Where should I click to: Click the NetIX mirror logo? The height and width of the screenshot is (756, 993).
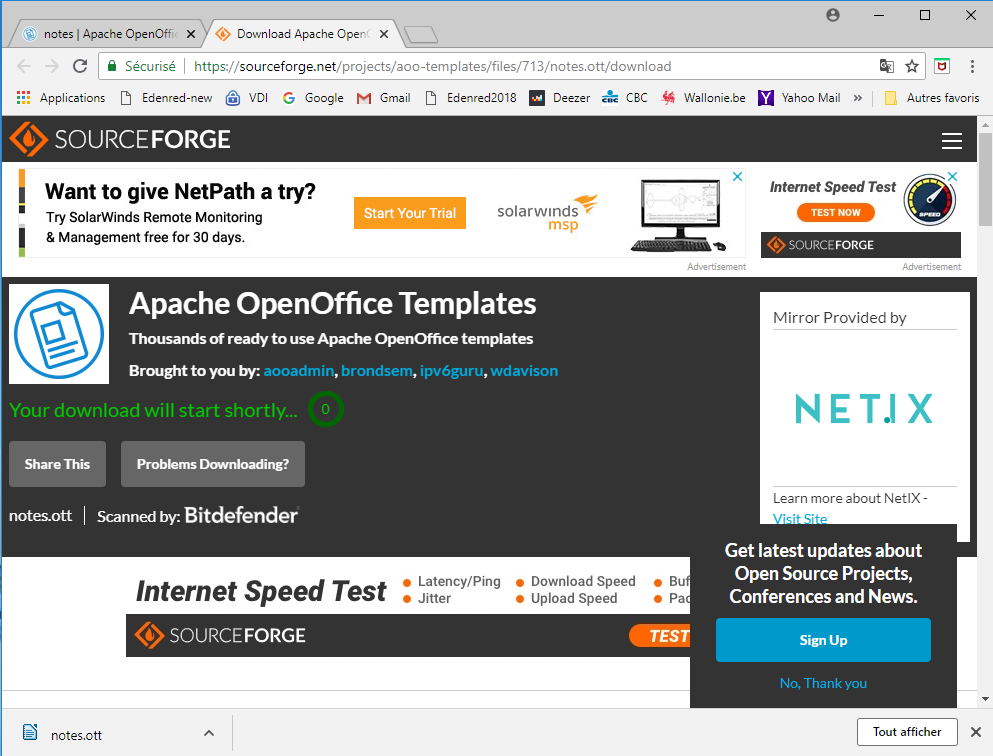[x=864, y=408]
